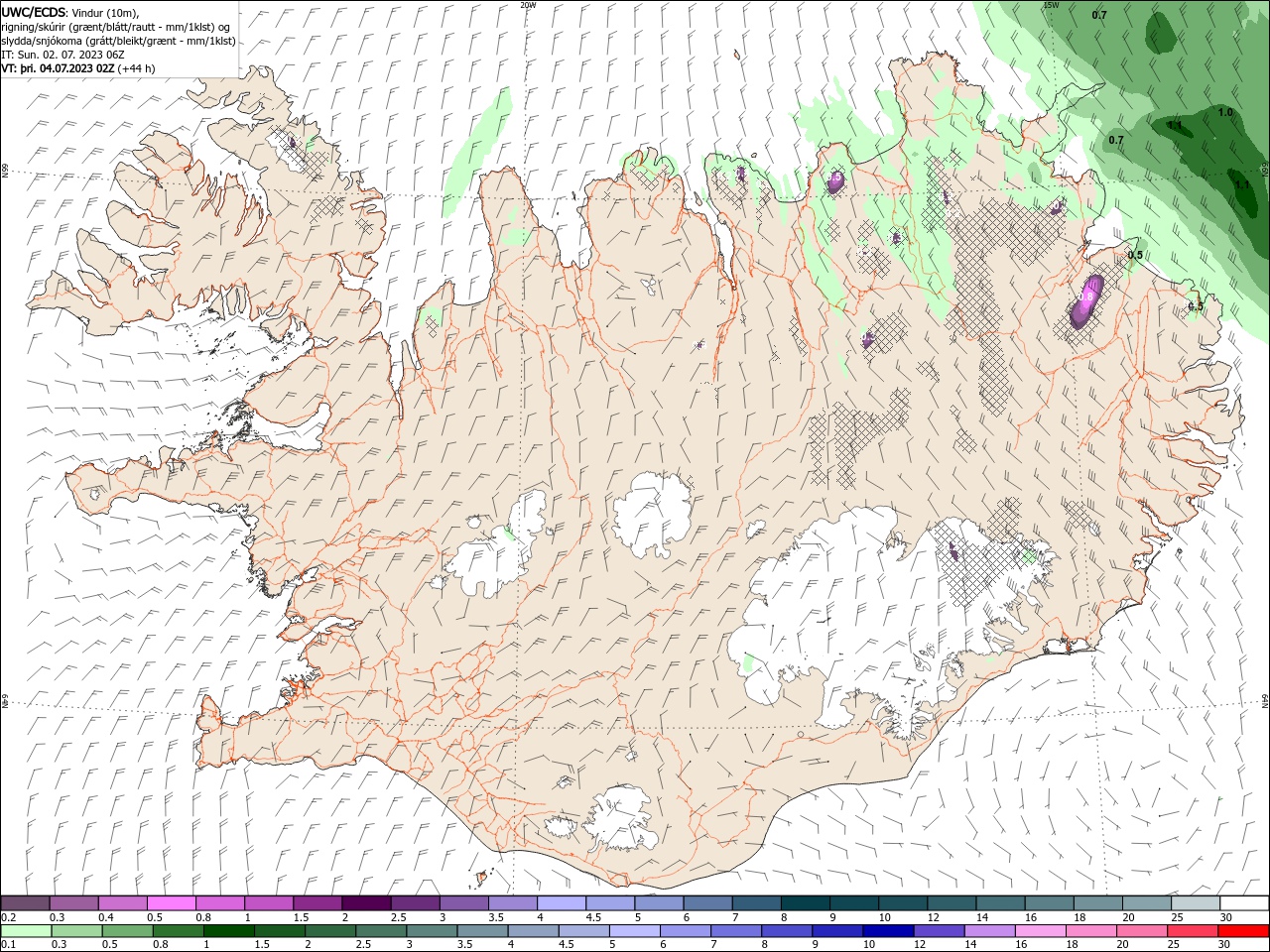Select the 0.4 swatch in the snow legend row
This screenshot has height=952, width=1270.
[x=124, y=903]
